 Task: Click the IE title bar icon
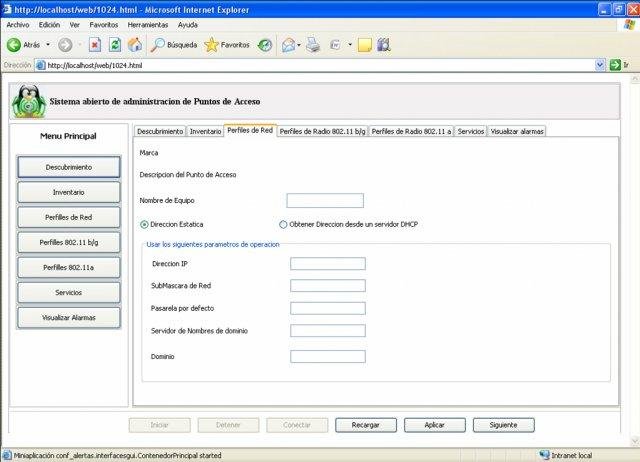(x=7, y=9)
